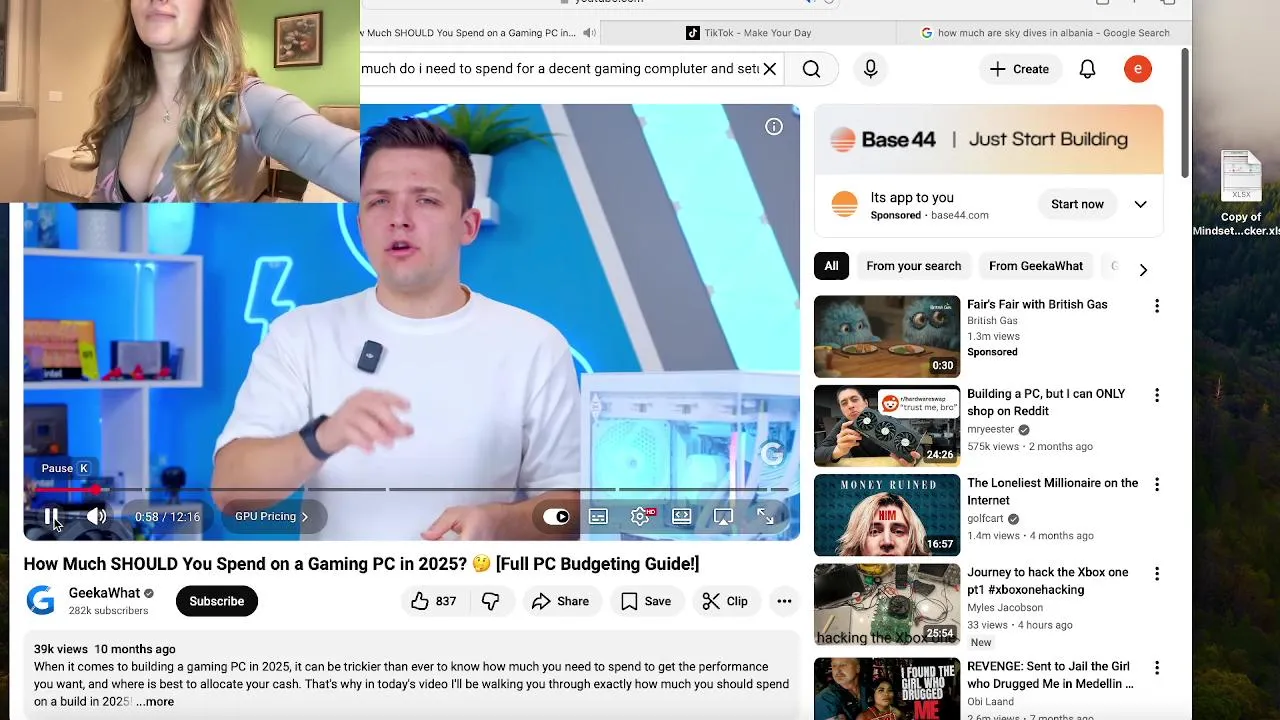
Task: Expand the Base44 ad chevron
Action: coord(1140,204)
